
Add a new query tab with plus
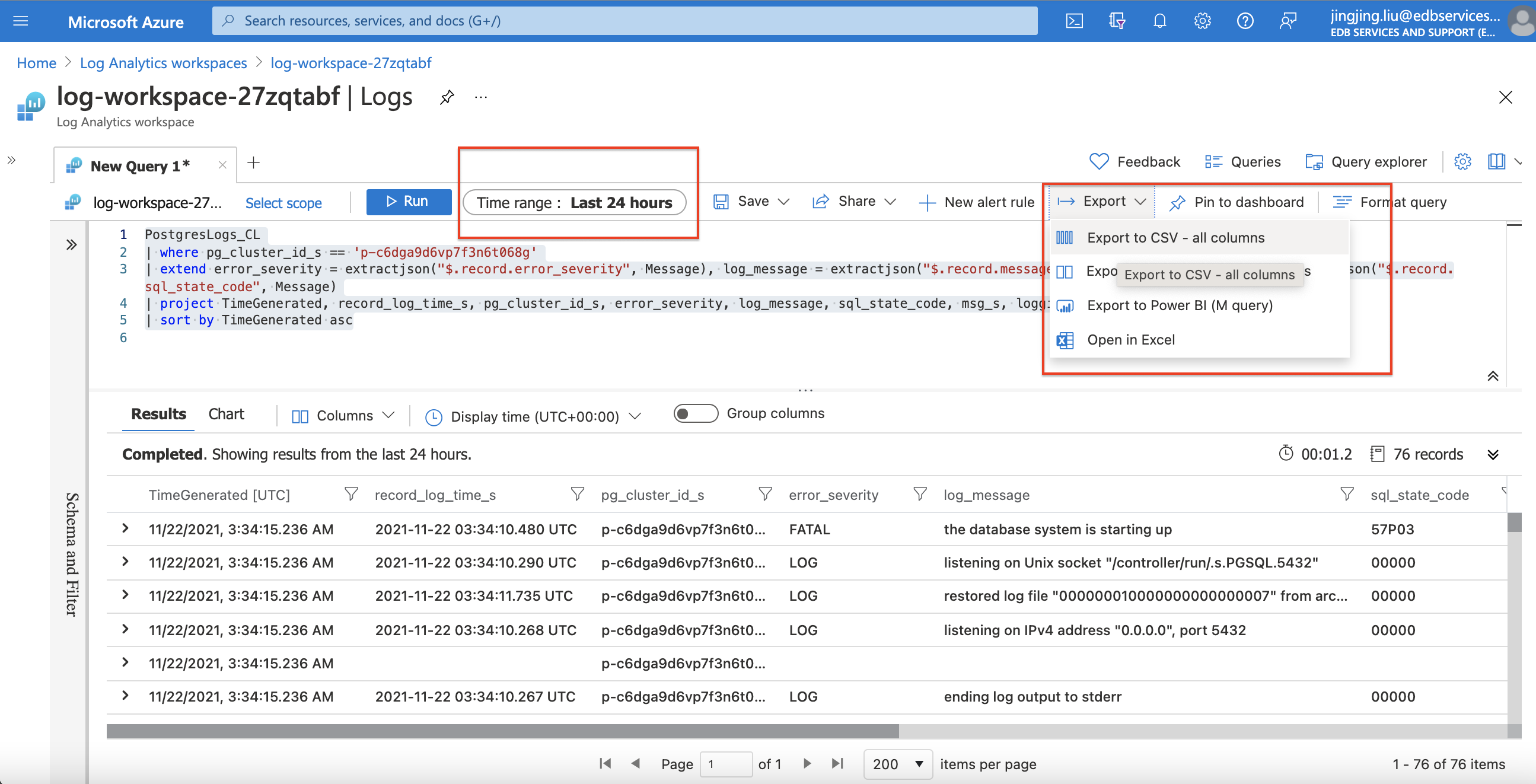pos(253,162)
